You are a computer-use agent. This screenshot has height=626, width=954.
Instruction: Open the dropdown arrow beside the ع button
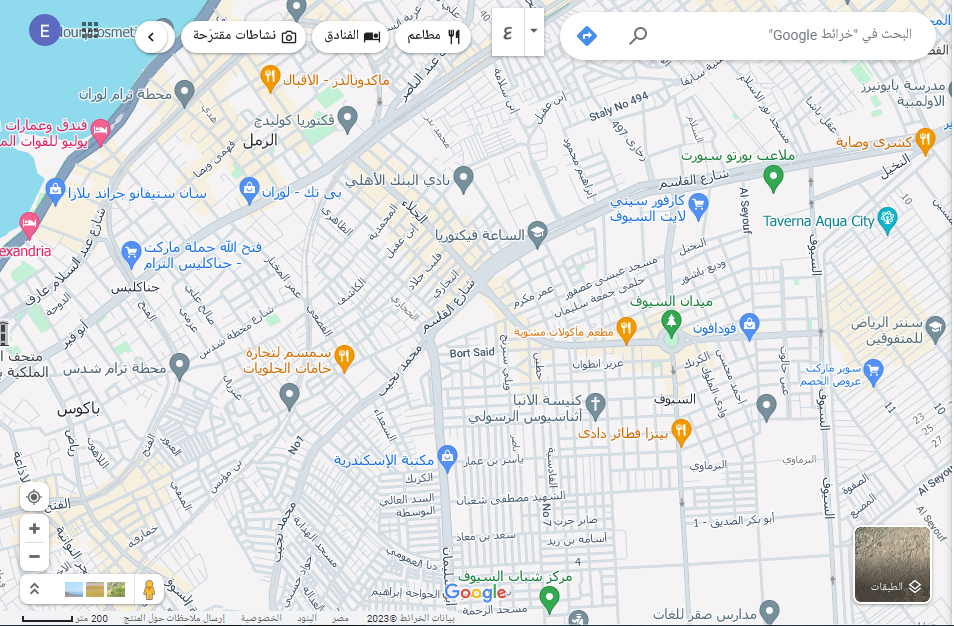click(534, 31)
